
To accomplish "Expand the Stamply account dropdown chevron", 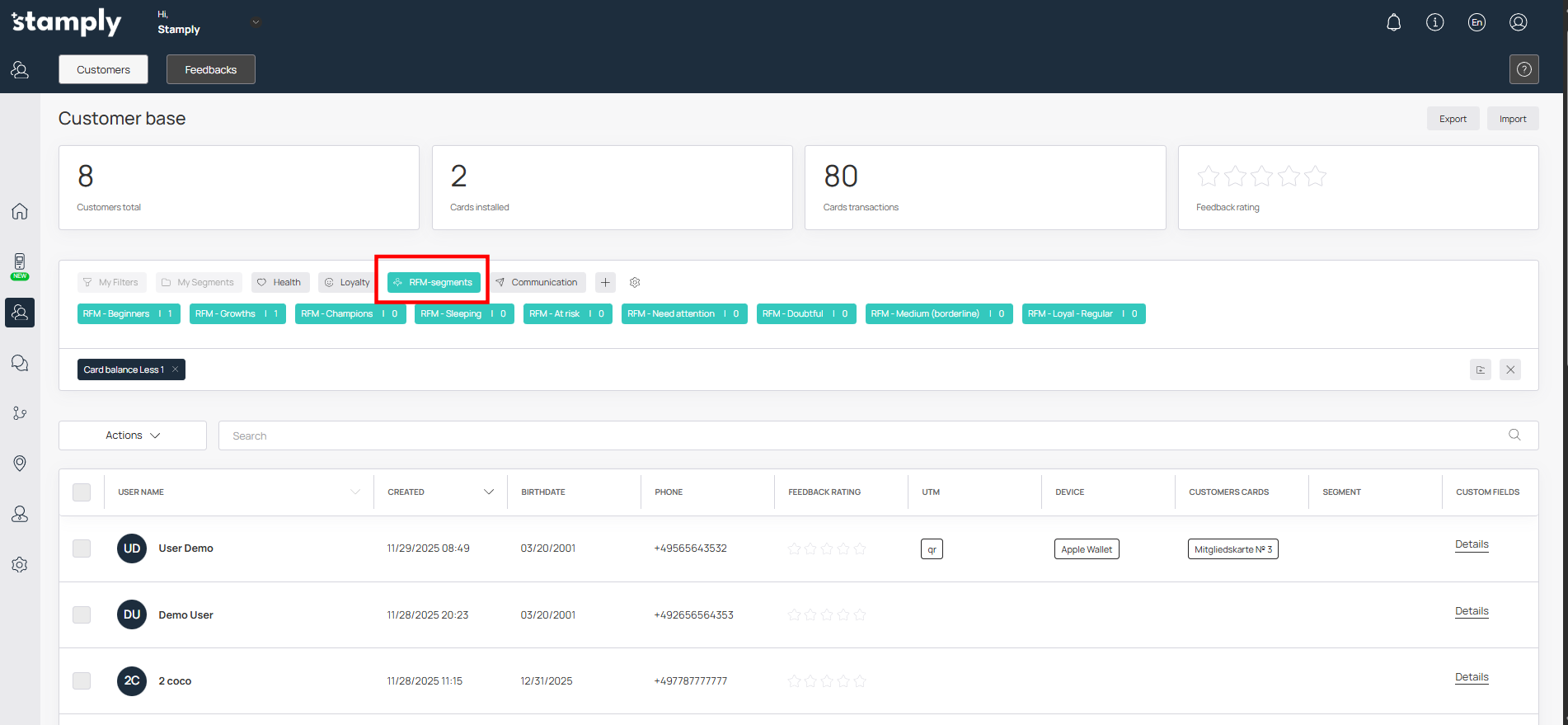I will coord(256,22).
